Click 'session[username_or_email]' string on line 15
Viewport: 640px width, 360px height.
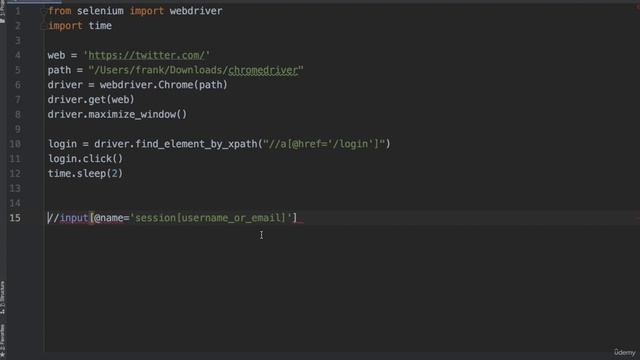[211, 218]
